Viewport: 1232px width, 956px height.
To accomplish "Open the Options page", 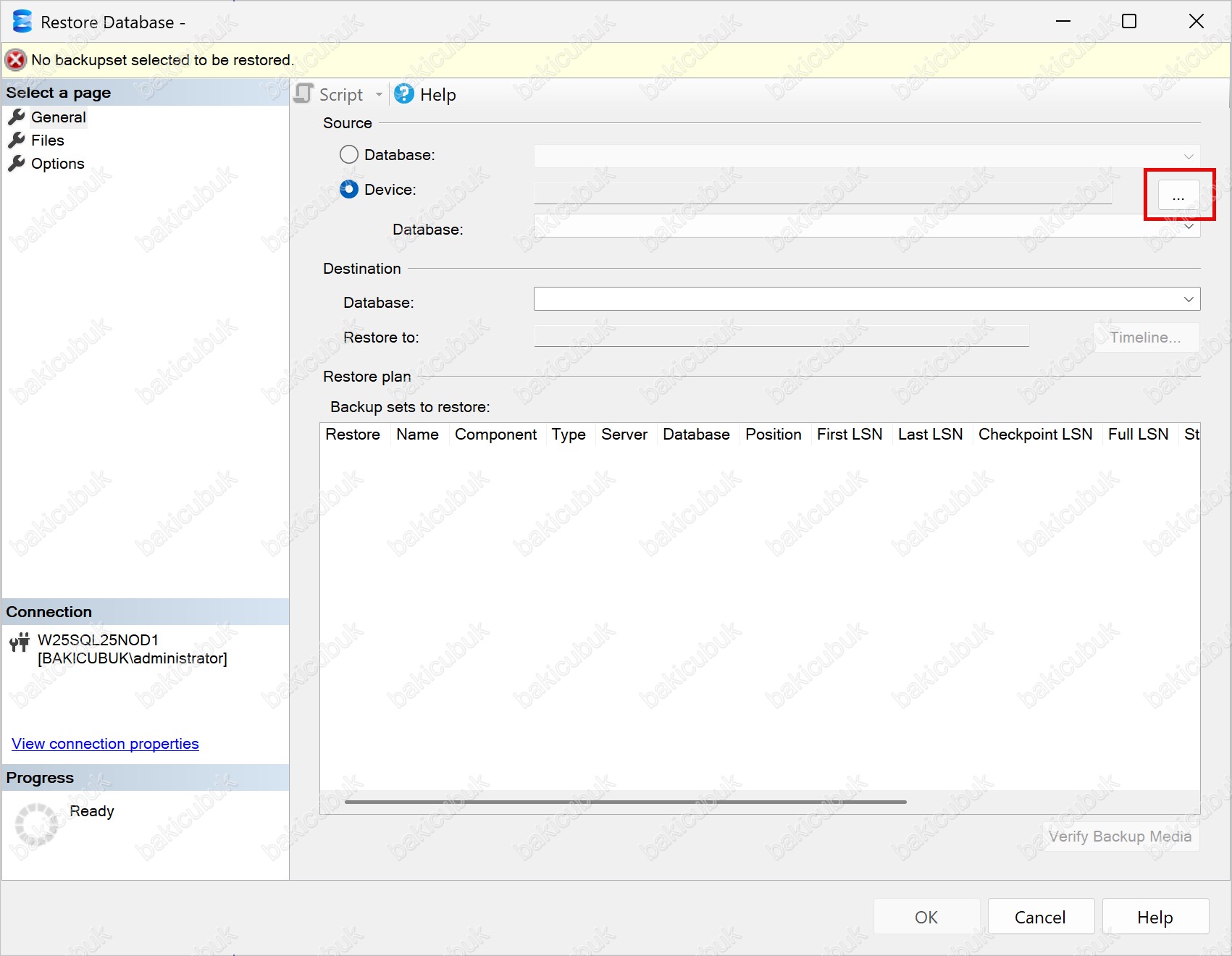I will 57,164.
